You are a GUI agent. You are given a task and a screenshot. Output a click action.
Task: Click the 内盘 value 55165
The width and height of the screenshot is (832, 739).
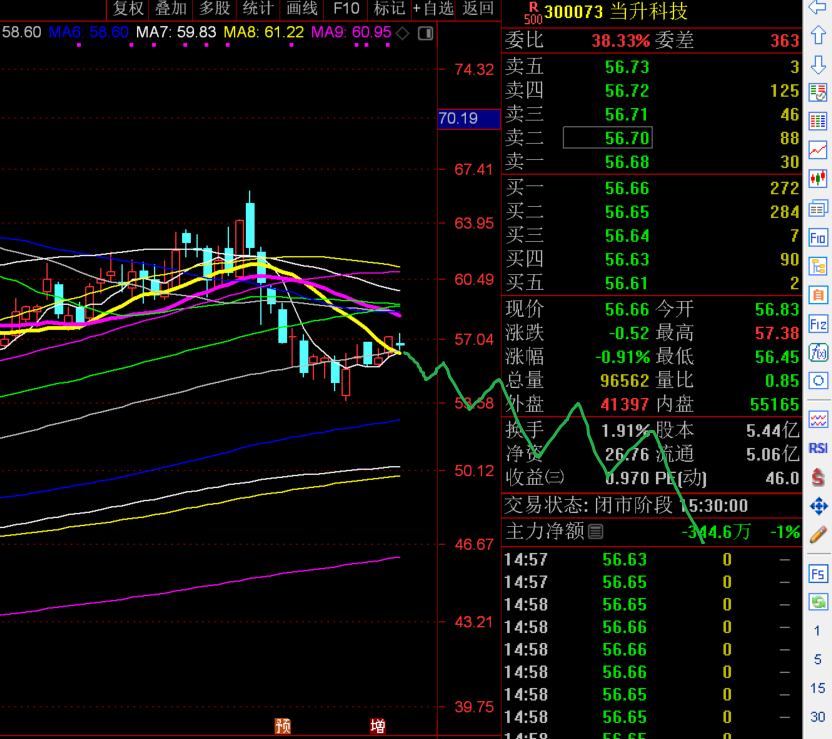tap(775, 405)
